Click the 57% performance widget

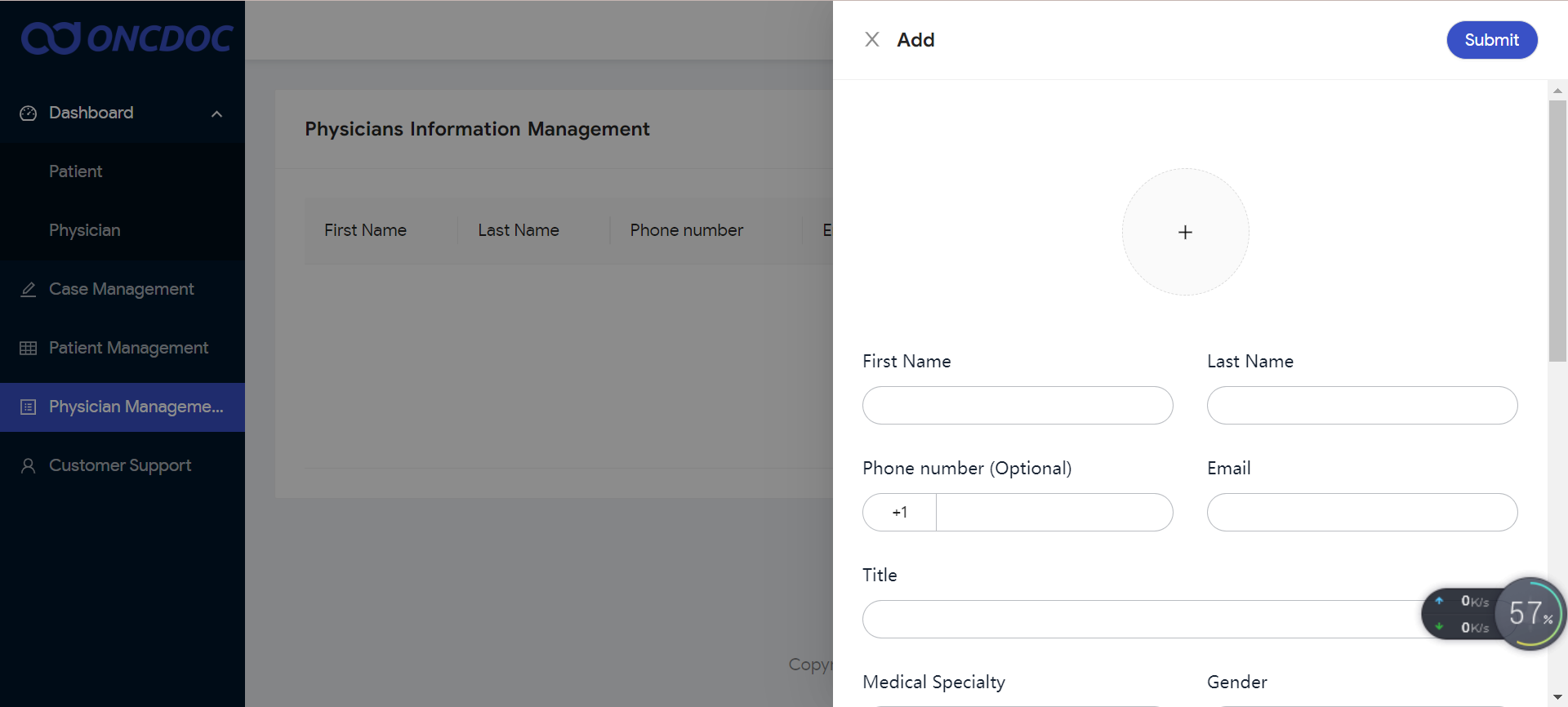point(1530,614)
